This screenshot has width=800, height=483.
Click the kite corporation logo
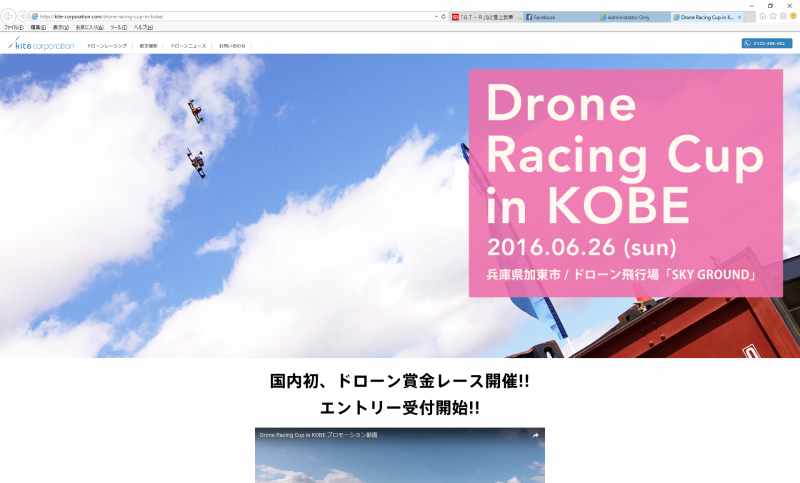point(40,45)
